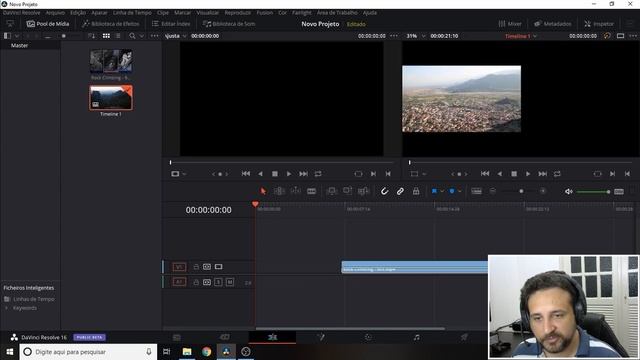Disable the V1 video track monitor icon
This screenshot has height=360, width=640.
point(219,267)
